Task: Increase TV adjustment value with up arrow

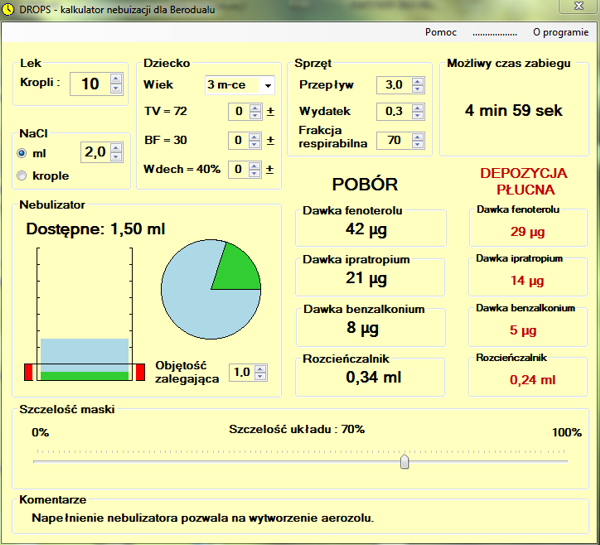Action: point(255,107)
